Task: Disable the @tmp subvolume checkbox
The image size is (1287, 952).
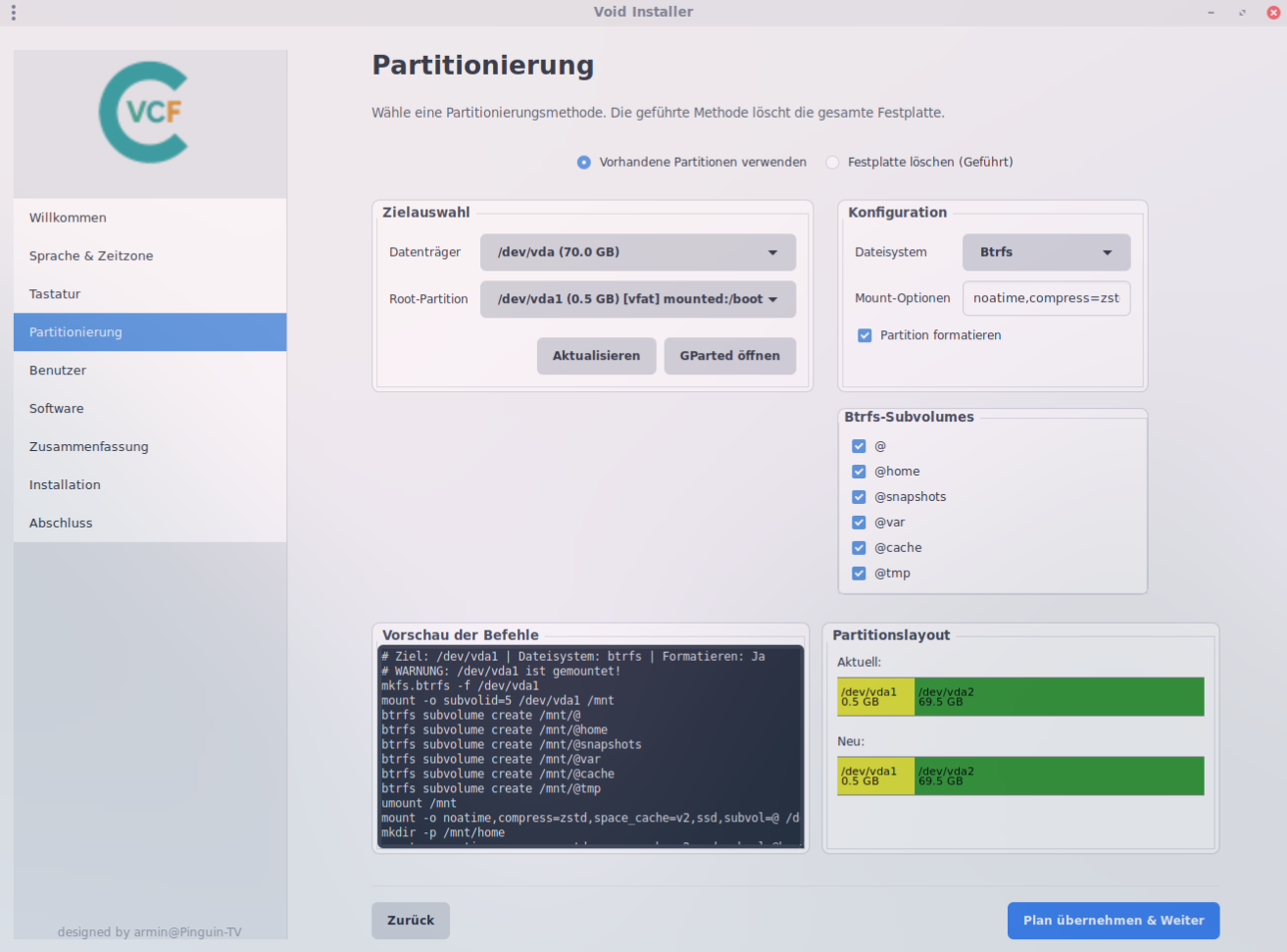Action: tap(859, 574)
